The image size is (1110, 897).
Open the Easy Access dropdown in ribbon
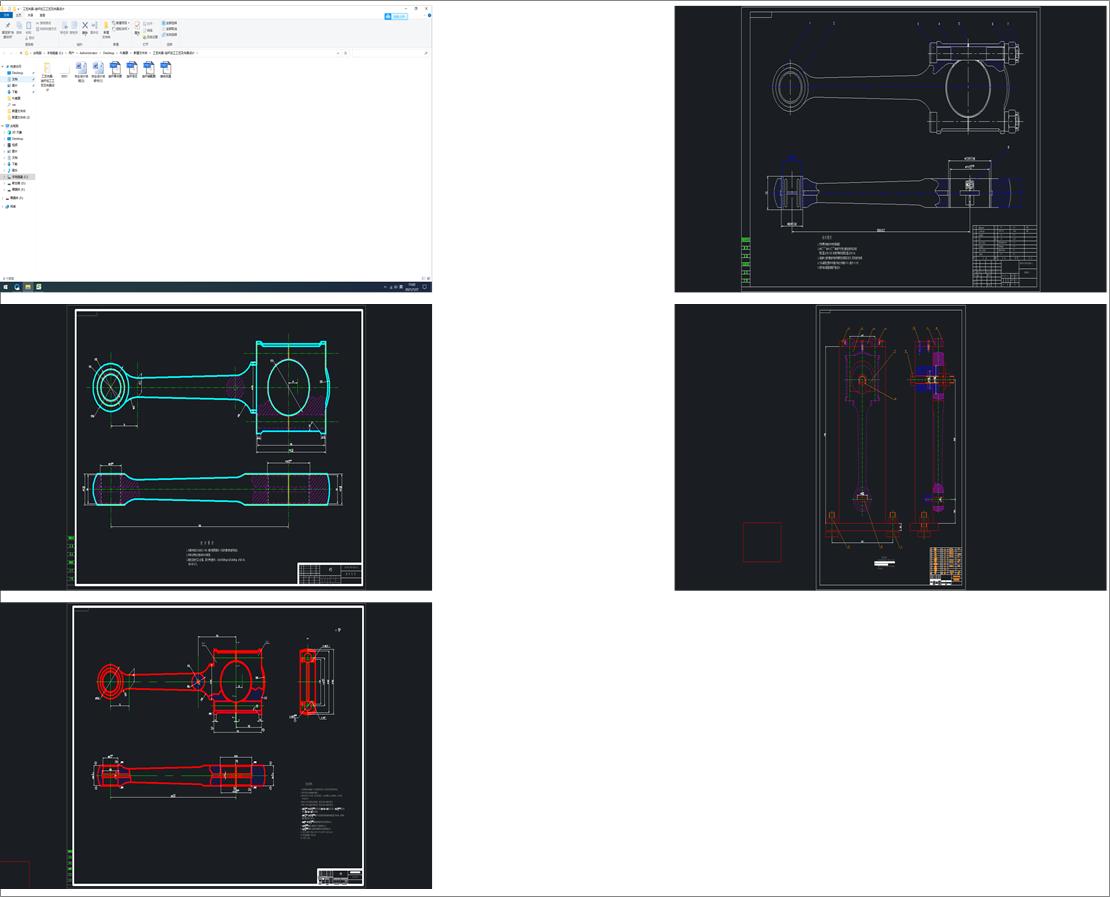[x=121, y=29]
